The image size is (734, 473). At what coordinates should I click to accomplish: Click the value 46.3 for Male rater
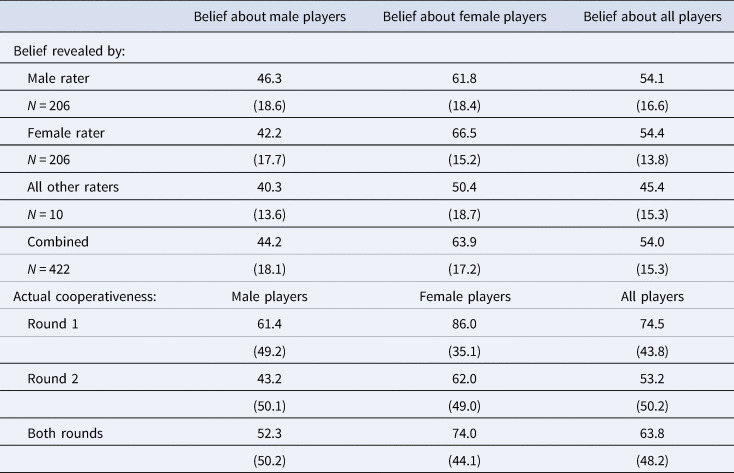[x=270, y=78]
